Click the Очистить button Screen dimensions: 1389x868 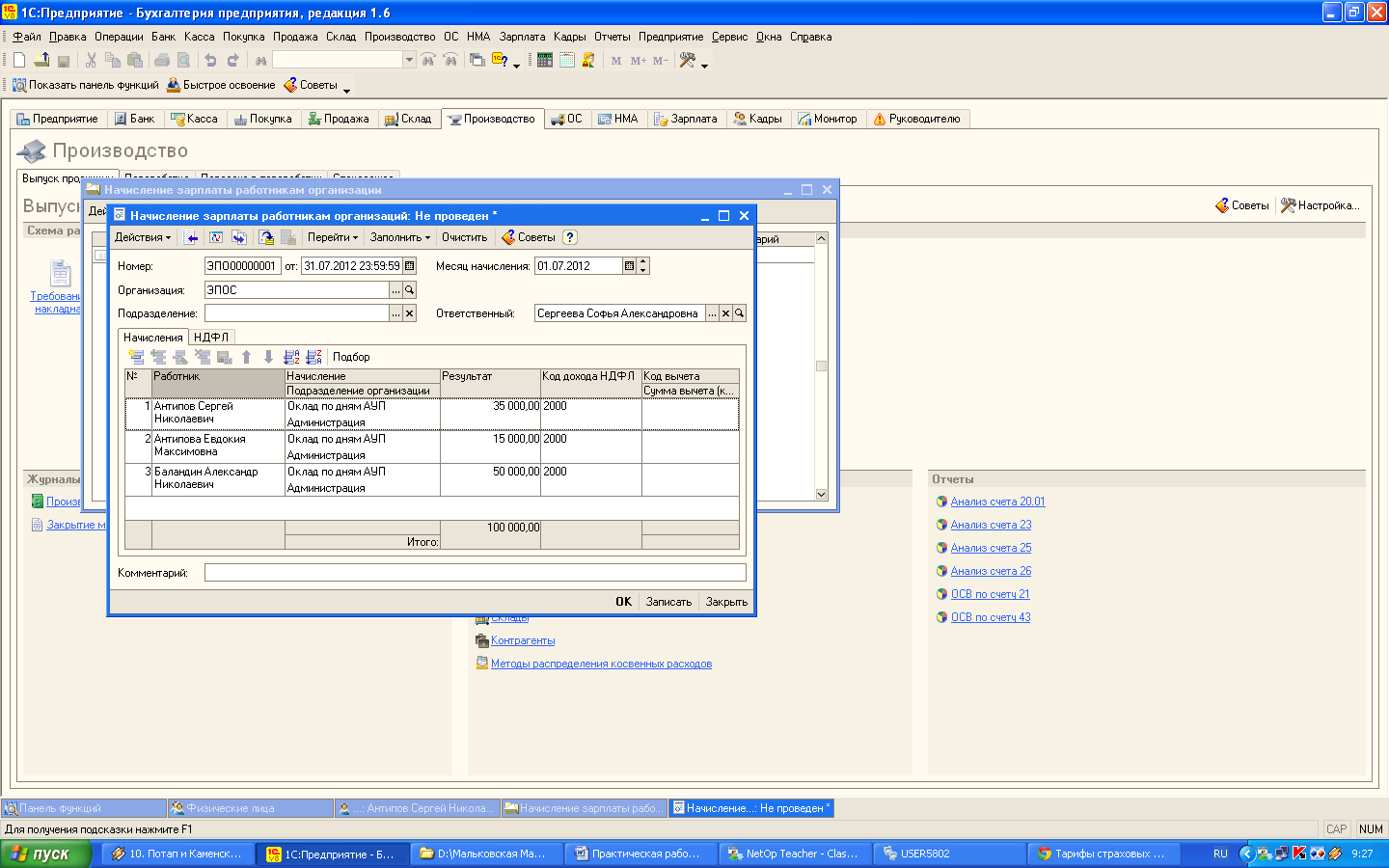click(x=464, y=237)
